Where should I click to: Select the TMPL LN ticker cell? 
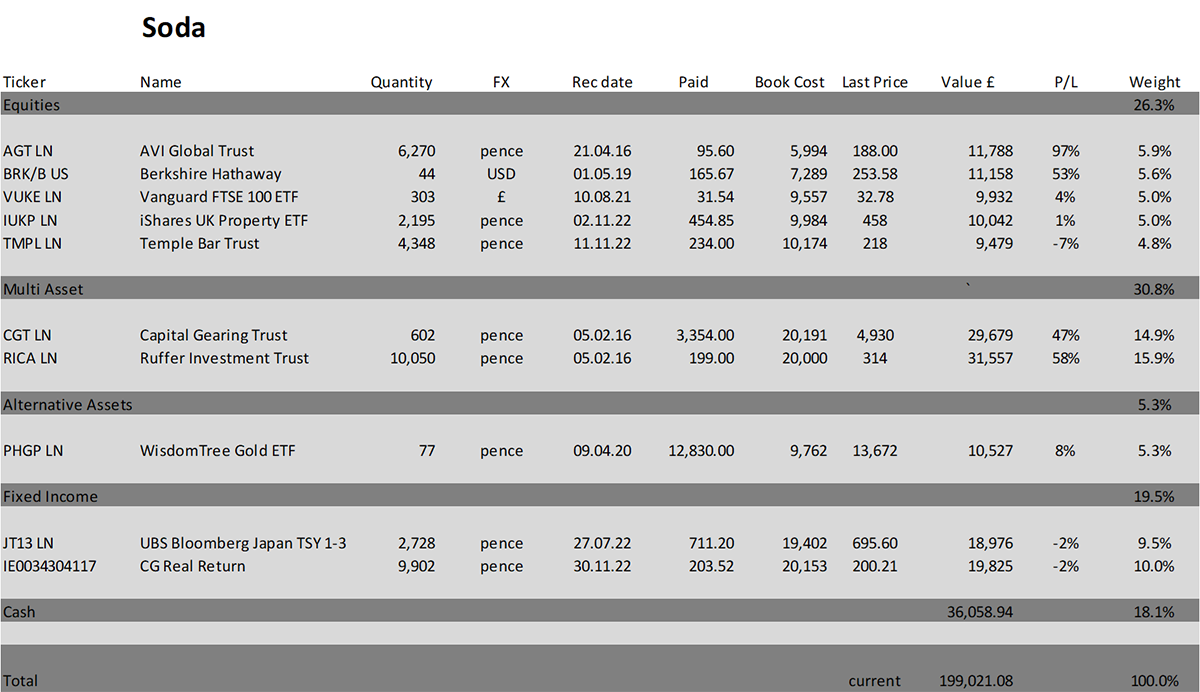[33, 243]
